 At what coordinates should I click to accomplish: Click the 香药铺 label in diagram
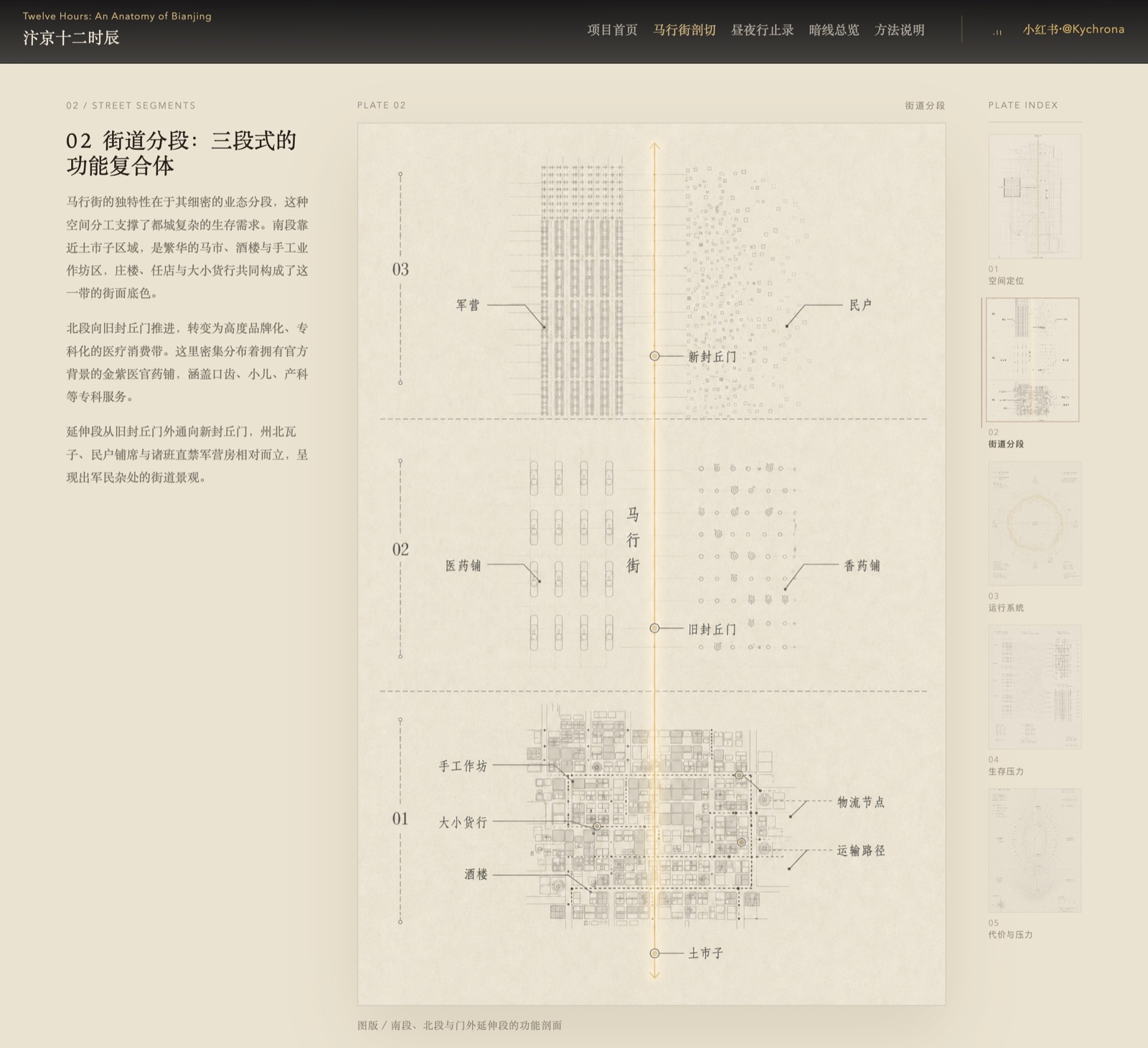pyautogui.click(x=862, y=566)
